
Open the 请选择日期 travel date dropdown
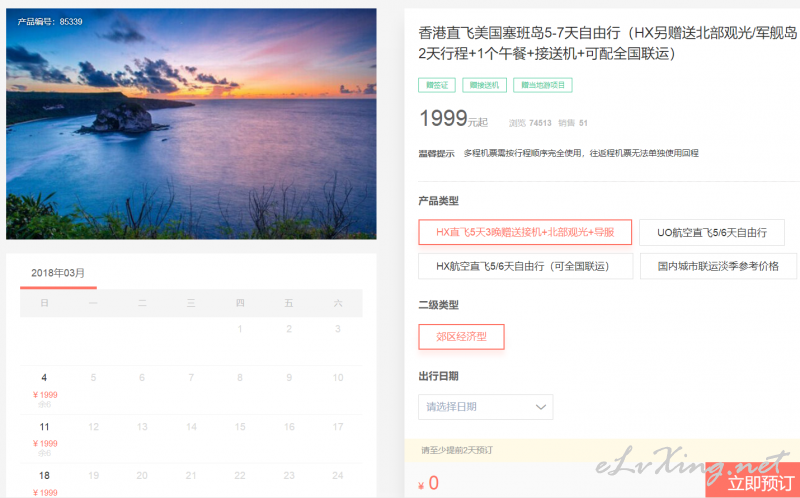pyautogui.click(x=486, y=407)
